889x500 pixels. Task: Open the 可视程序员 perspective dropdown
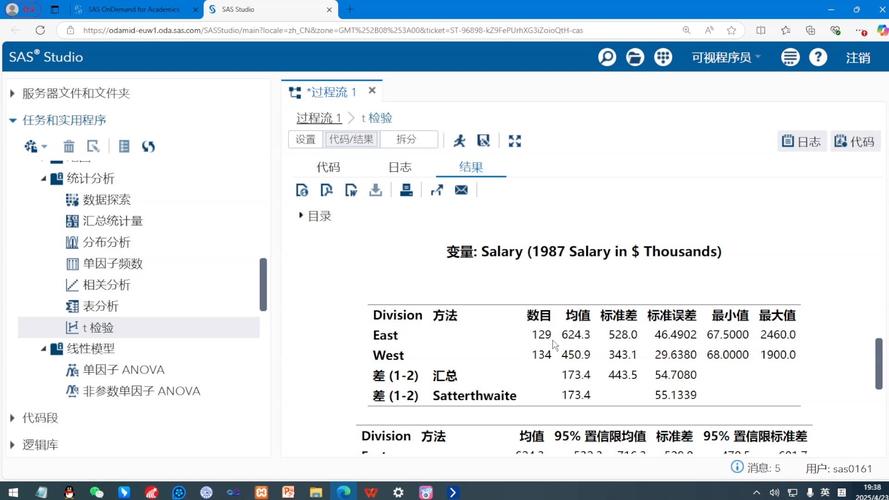pyautogui.click(x=726, y=57)
